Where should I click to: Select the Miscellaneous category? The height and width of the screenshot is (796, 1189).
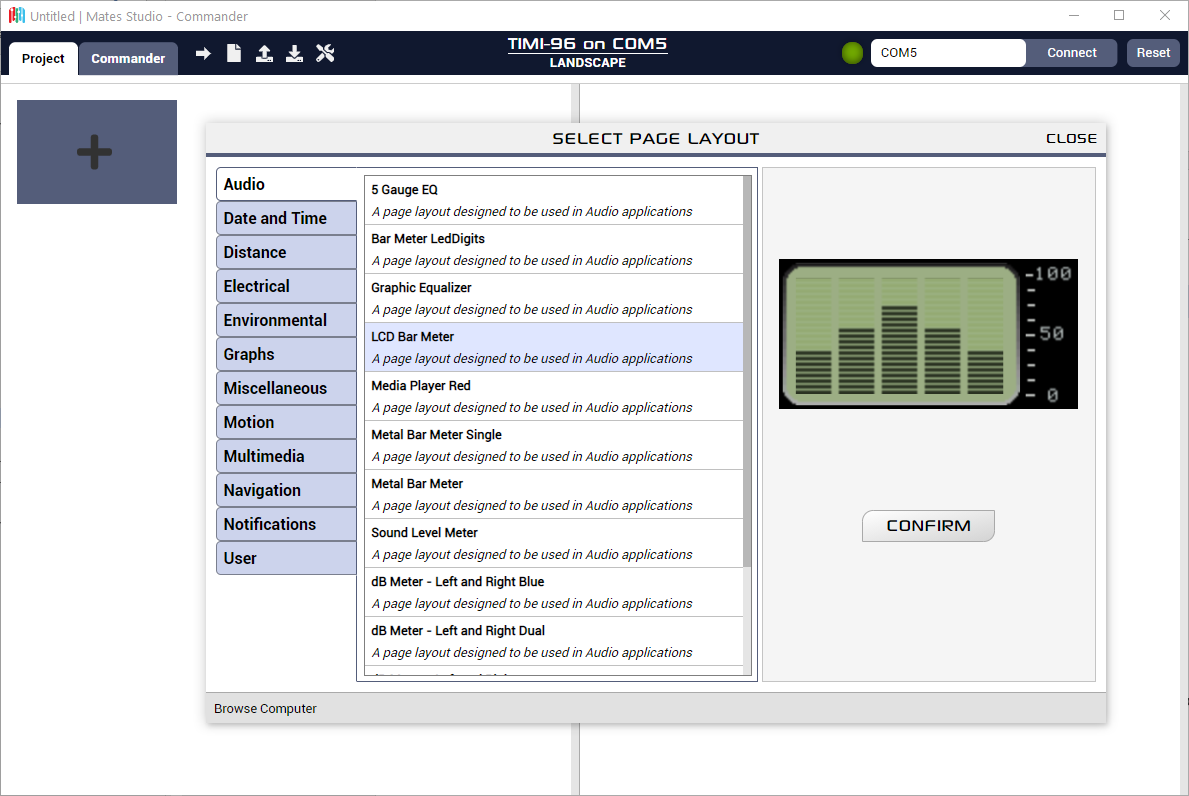pyautogui.click(x=287, y=388)
